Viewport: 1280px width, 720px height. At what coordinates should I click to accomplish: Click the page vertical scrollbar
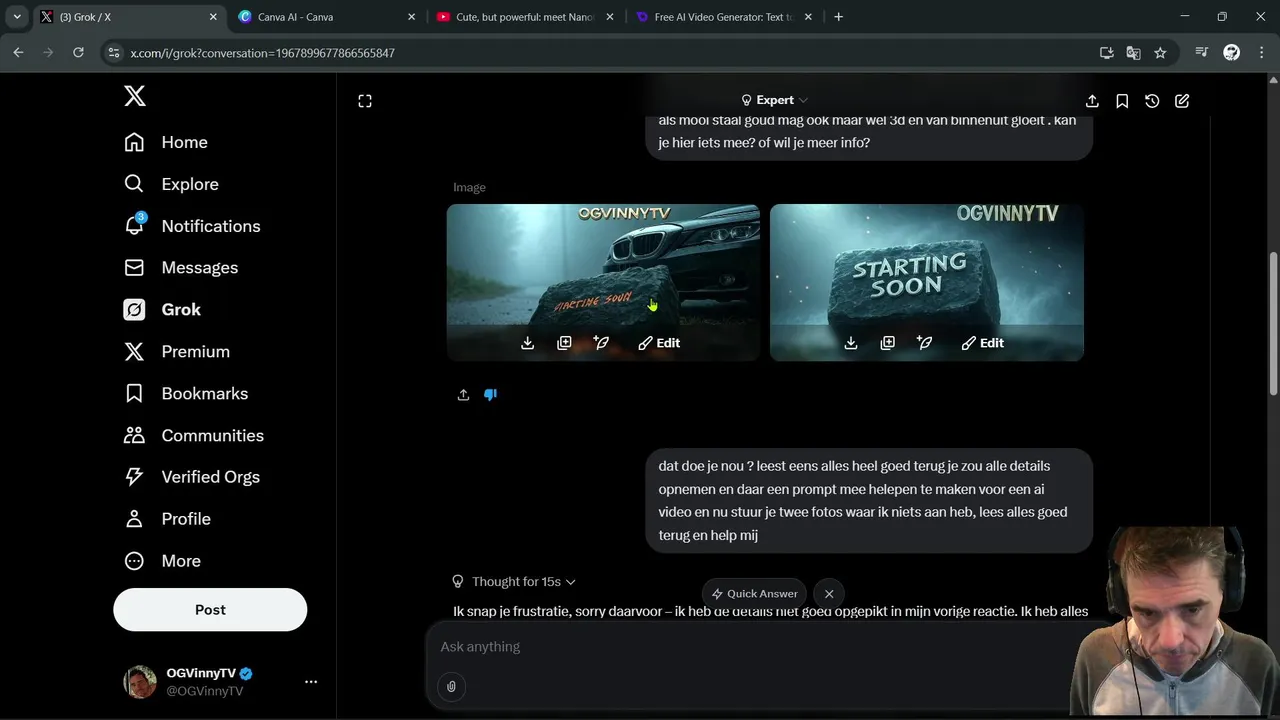coord(1273,323)
